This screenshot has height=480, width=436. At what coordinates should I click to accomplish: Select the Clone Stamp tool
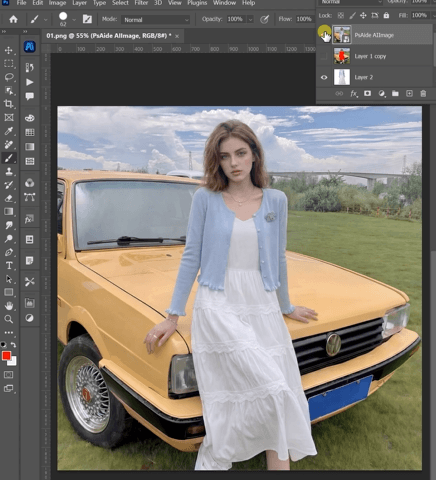click(x=9, y=171)
